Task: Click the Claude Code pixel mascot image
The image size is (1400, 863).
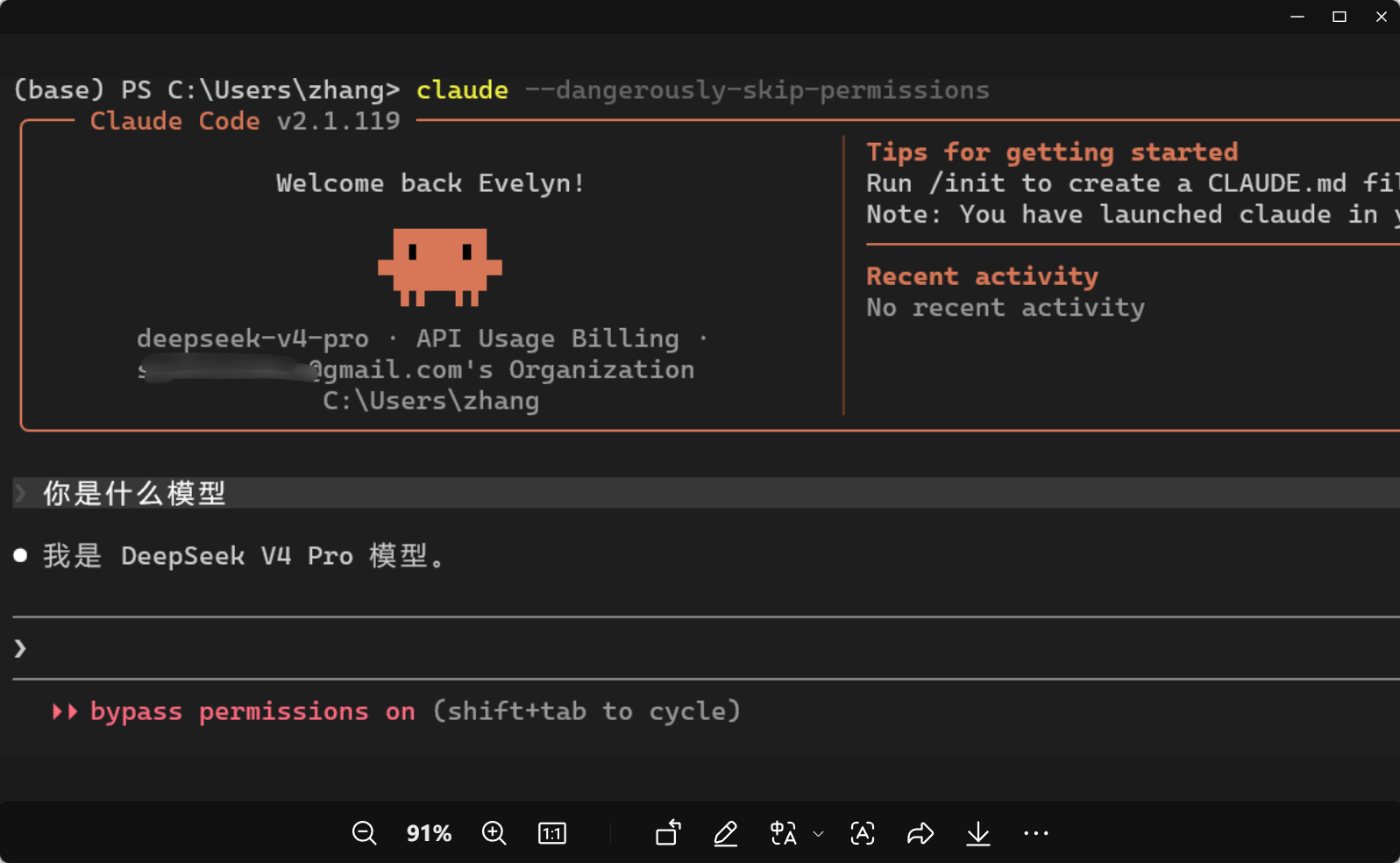Action: pos(440,267)
